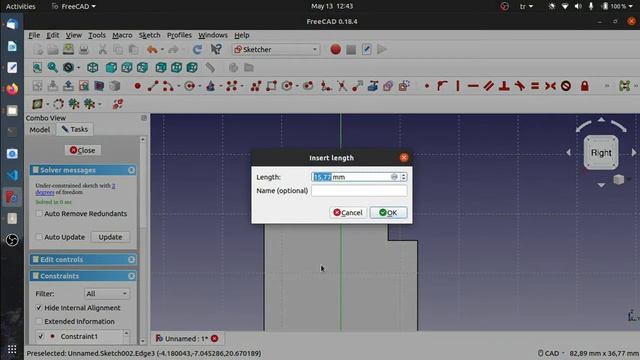
Task: Switch to the Model tab
Action: coord(40,129)
